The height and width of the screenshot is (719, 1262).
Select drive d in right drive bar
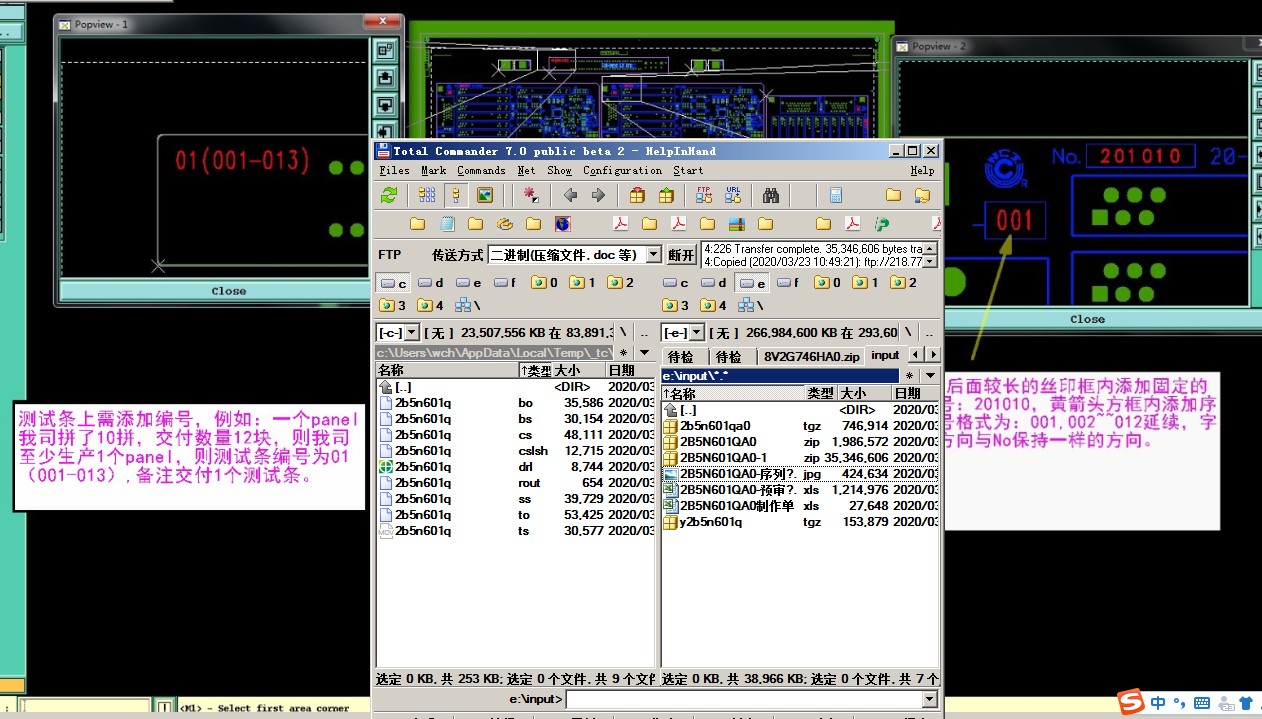pos(713,283)
